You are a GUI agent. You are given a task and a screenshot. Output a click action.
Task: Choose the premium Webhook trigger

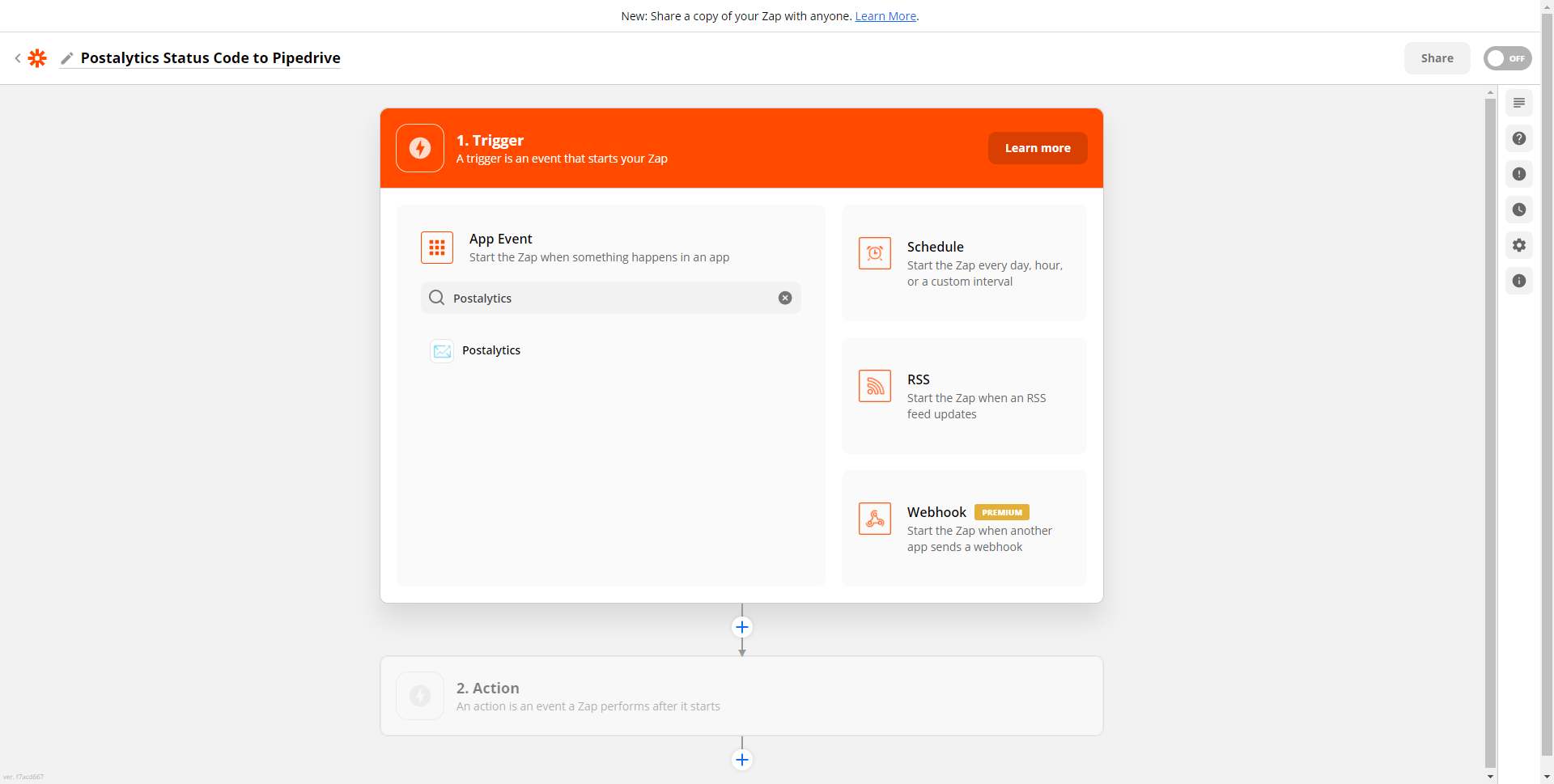963,528
